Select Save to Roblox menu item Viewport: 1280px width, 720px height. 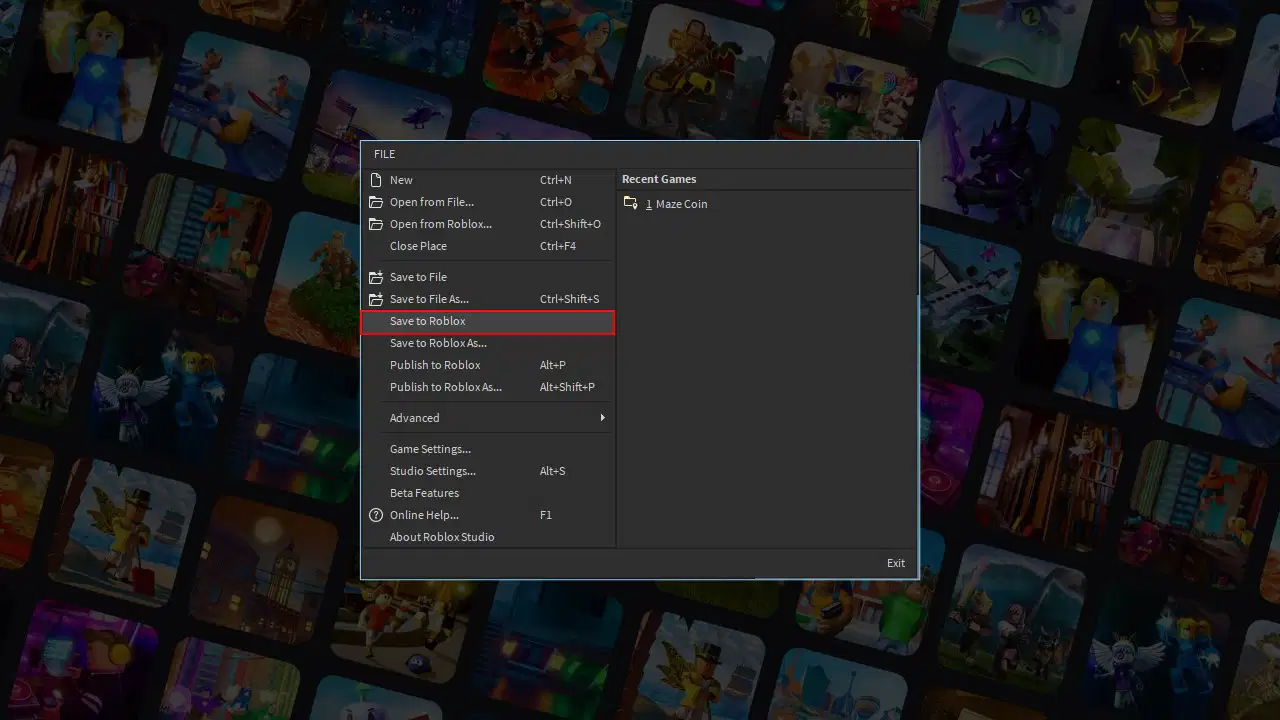(488, 321)
